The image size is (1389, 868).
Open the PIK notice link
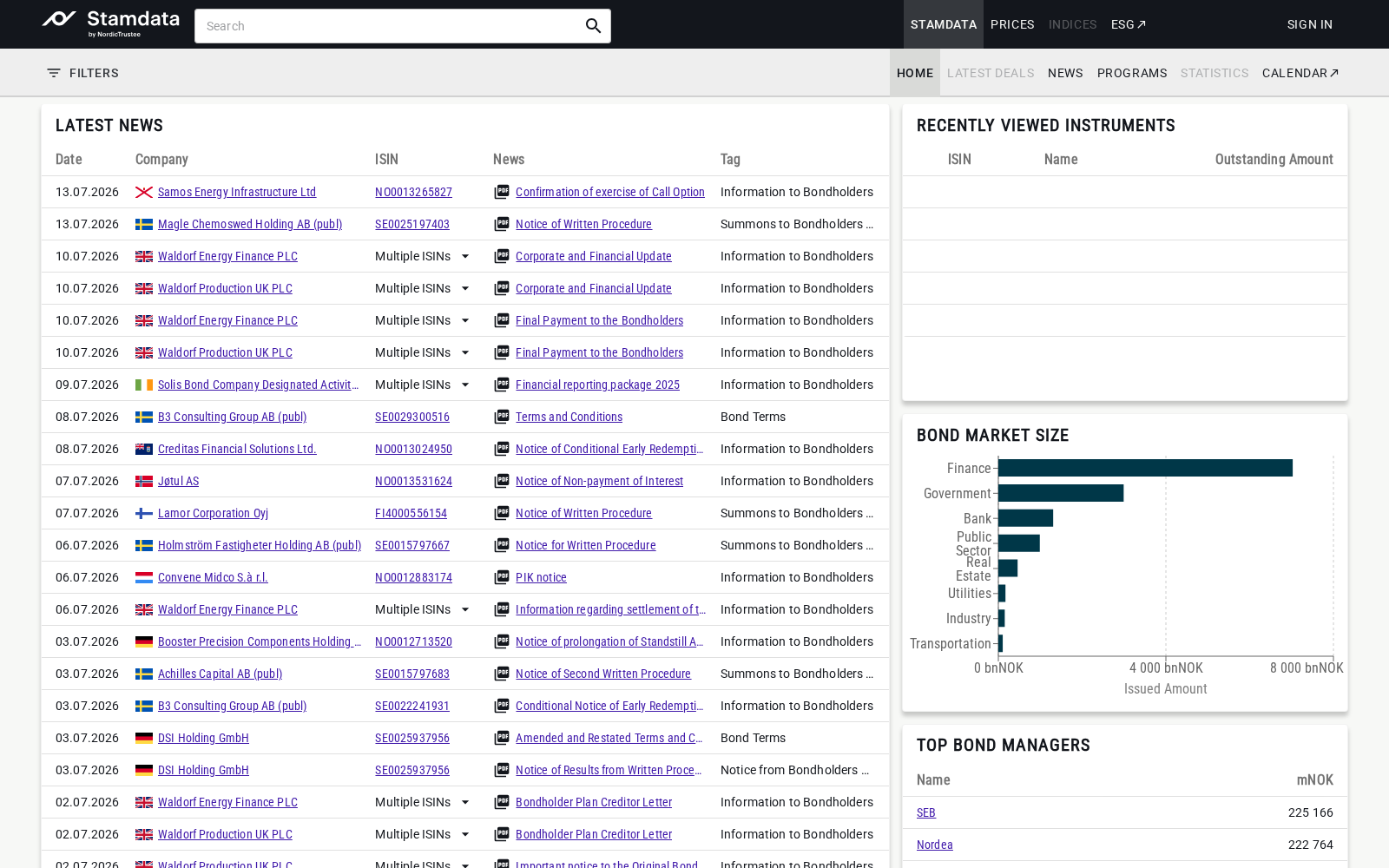click(x=541, y=577)
